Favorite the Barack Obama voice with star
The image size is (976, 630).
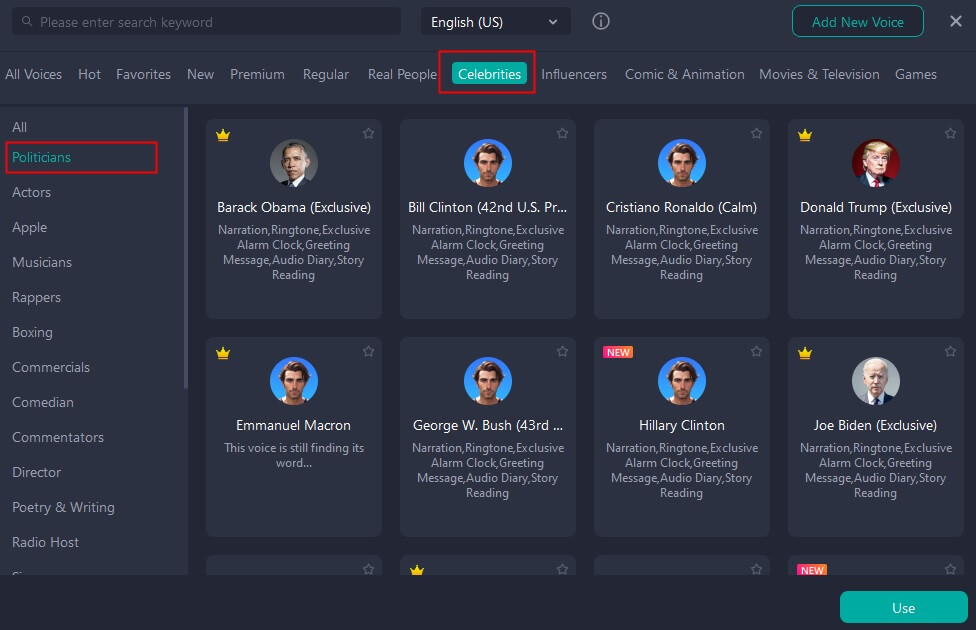pyautogui.click(x=368, y=133)
